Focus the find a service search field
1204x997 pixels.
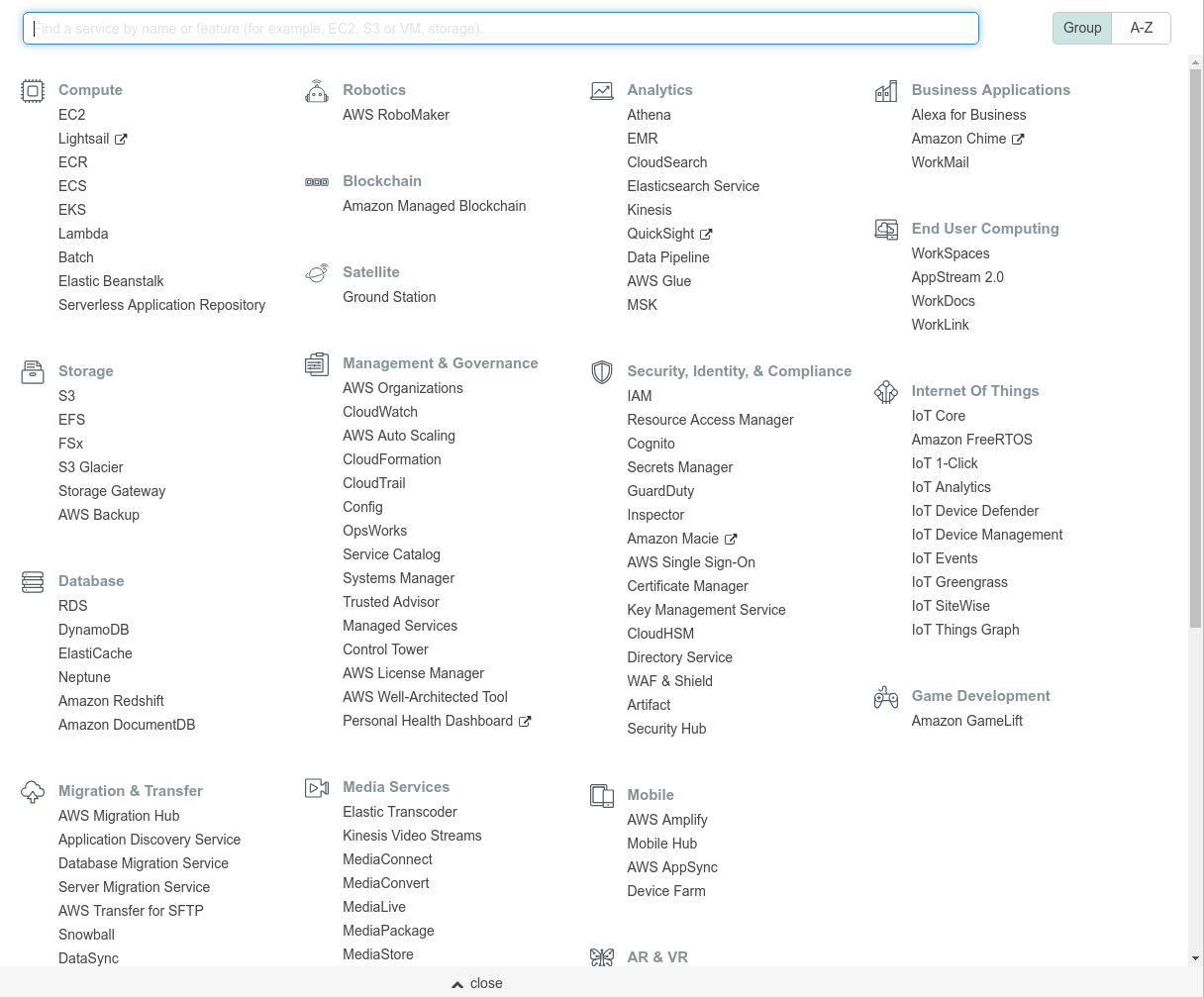(501, 29)
